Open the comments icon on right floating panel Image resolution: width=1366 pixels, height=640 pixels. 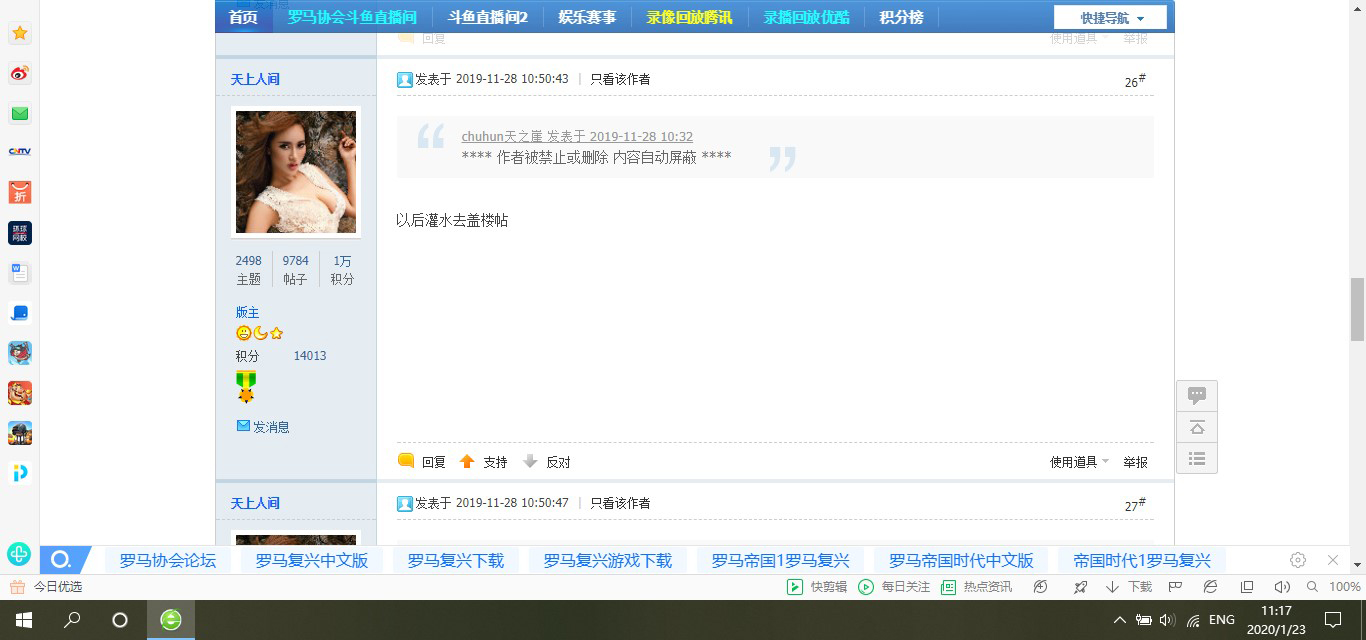[1197, 394]
